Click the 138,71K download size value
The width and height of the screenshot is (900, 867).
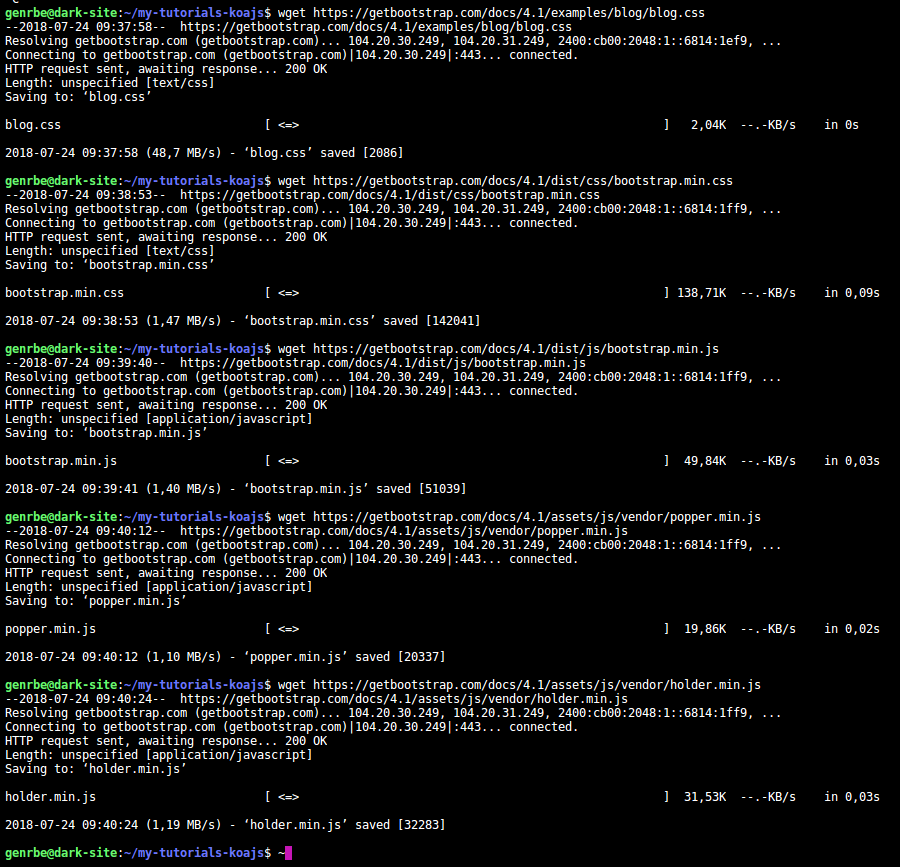tap(701, 293)
